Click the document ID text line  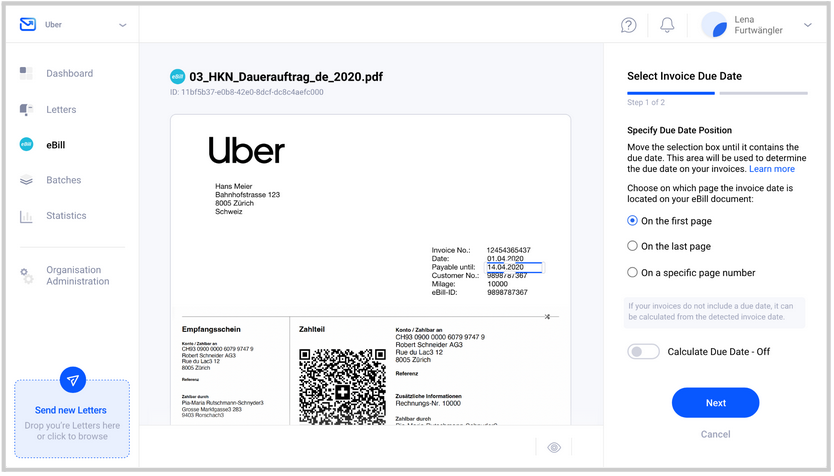tap(247, 92)
